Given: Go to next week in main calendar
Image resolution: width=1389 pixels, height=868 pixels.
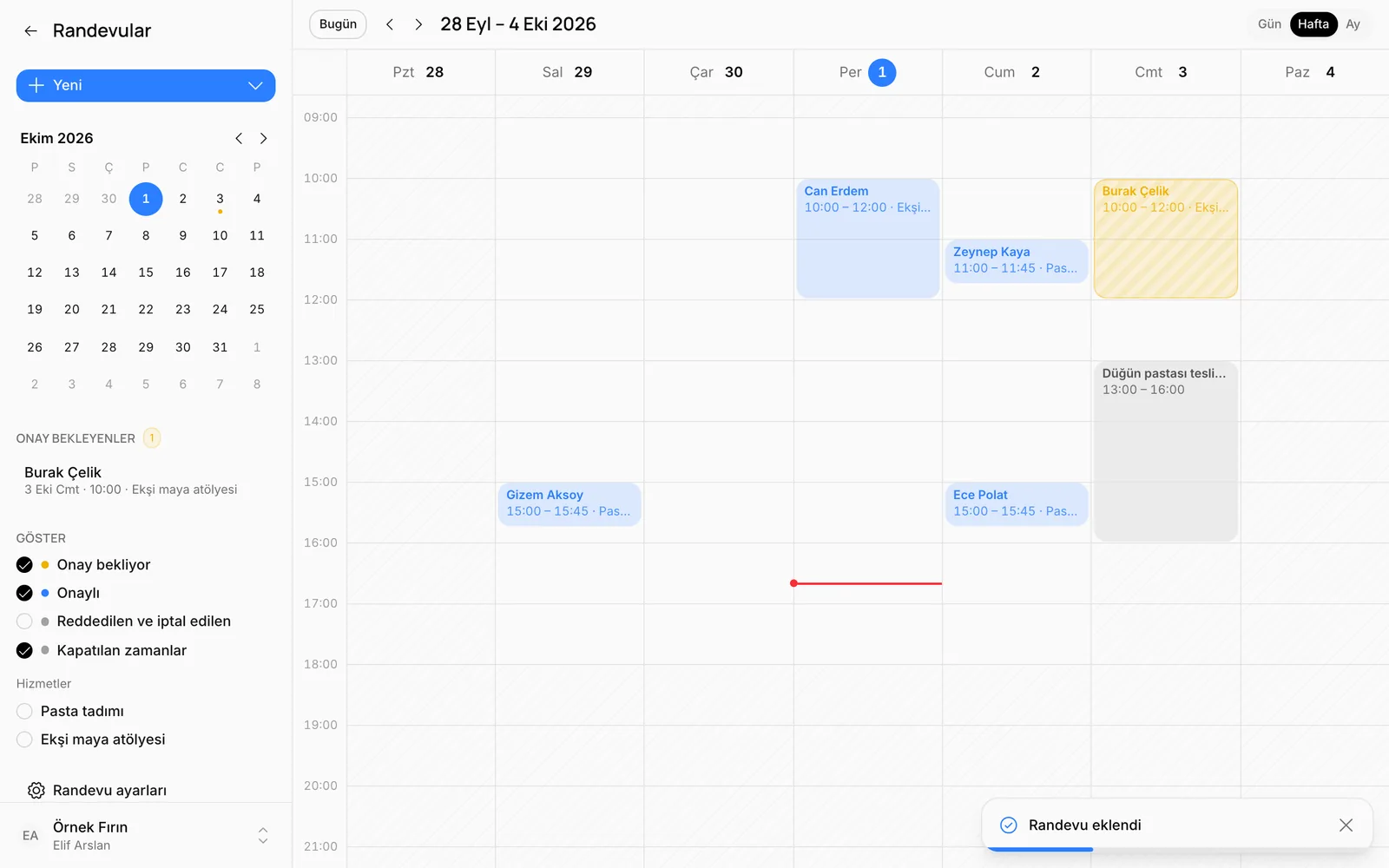Looking at the screenshot, I should (418, 24).
